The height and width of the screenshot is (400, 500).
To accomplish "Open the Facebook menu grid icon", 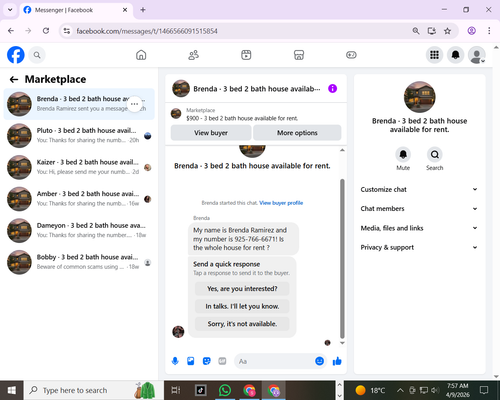I will tap(434, 55).
